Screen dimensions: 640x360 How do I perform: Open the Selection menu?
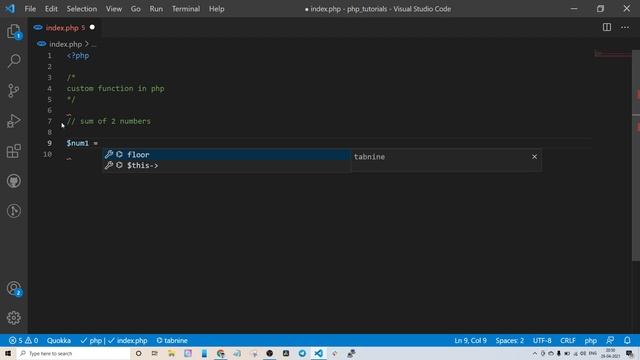pos(82,9)
